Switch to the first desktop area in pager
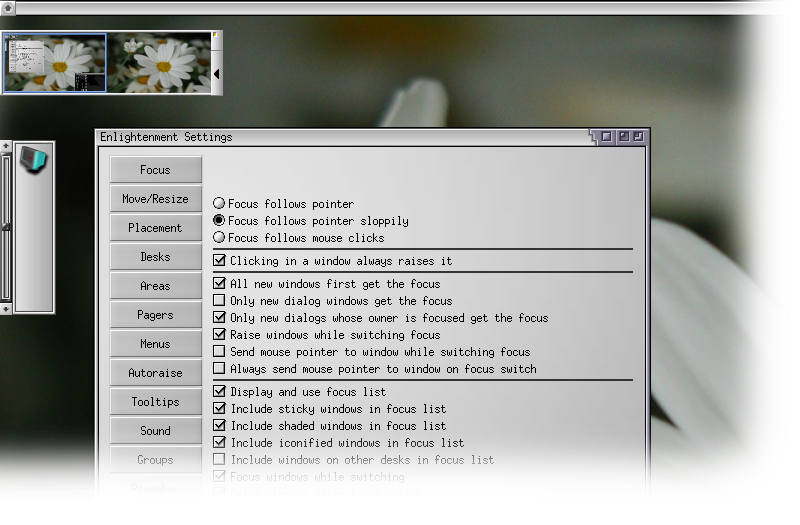Viewport: 800px width, 525px height. [55, 63]
